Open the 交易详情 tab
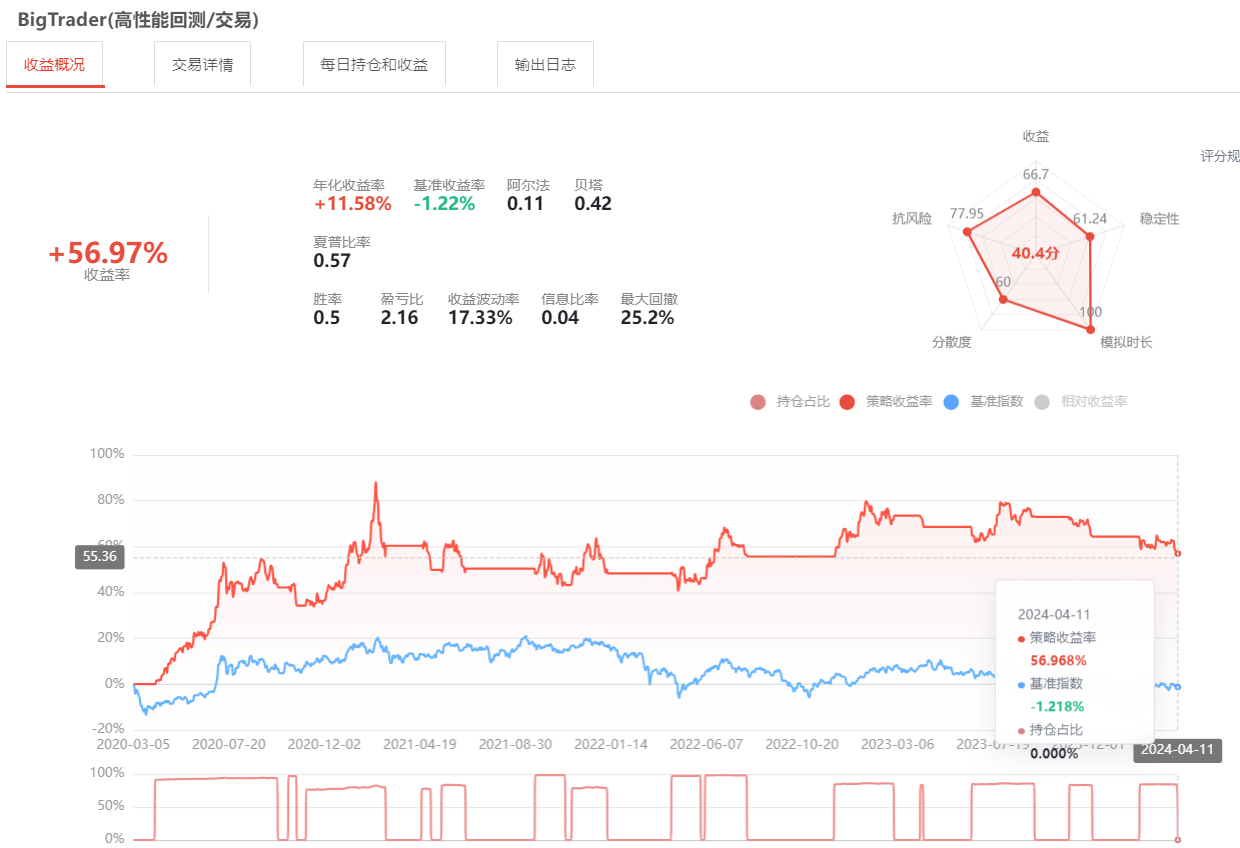Image resolution: width=1240 pixels, height=848 pixels. pos(202,65)
